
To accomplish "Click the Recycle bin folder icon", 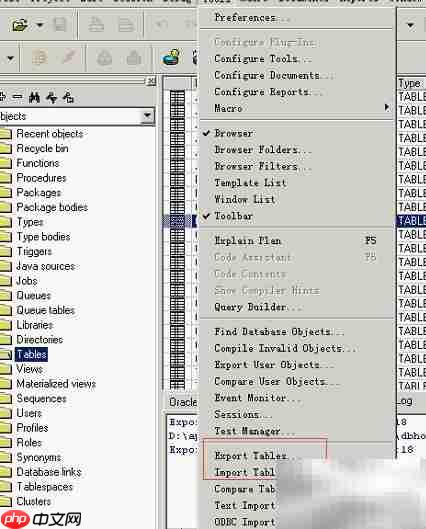I will 5,148.
